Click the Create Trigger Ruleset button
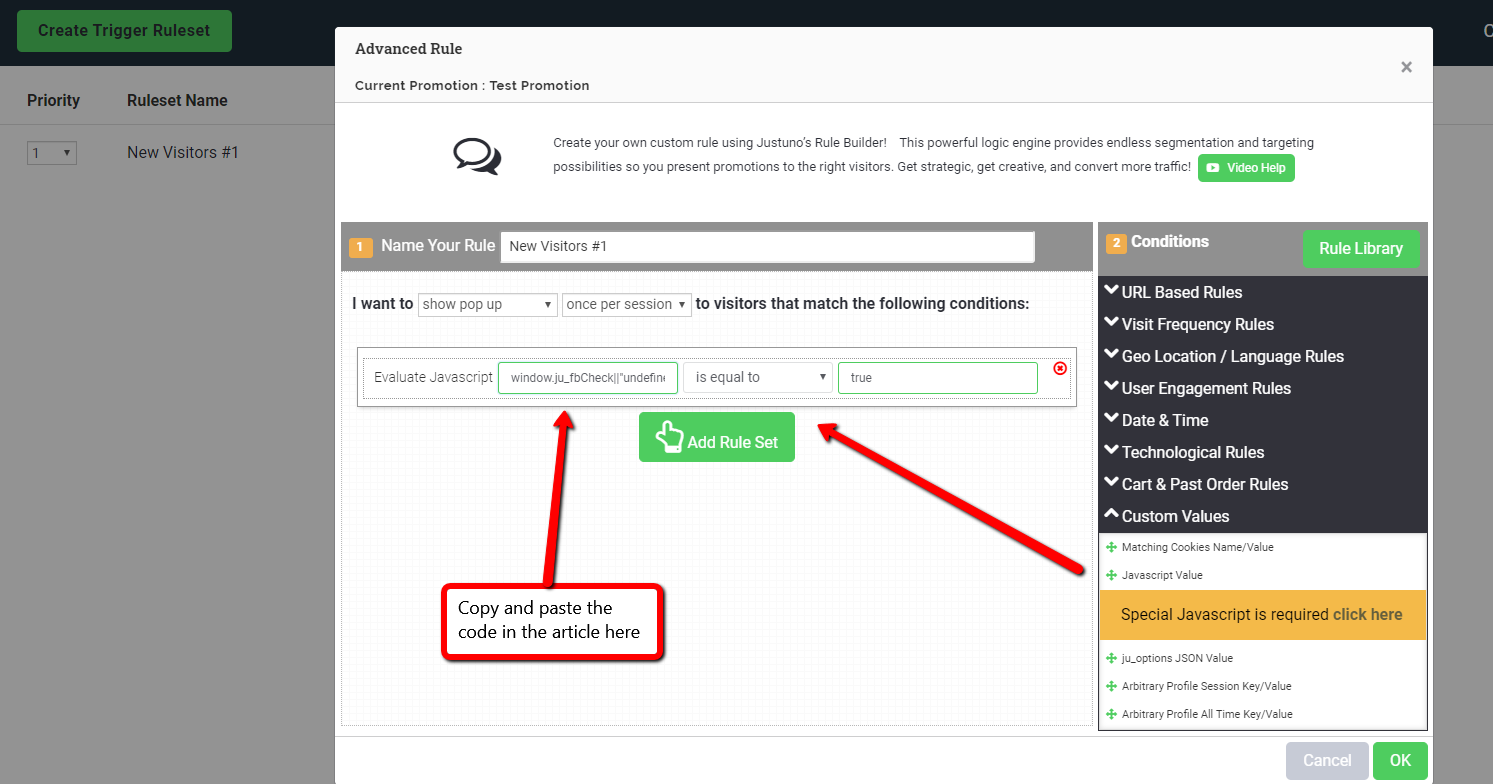This screenshot has height=784, width=1493. point(124,31)
